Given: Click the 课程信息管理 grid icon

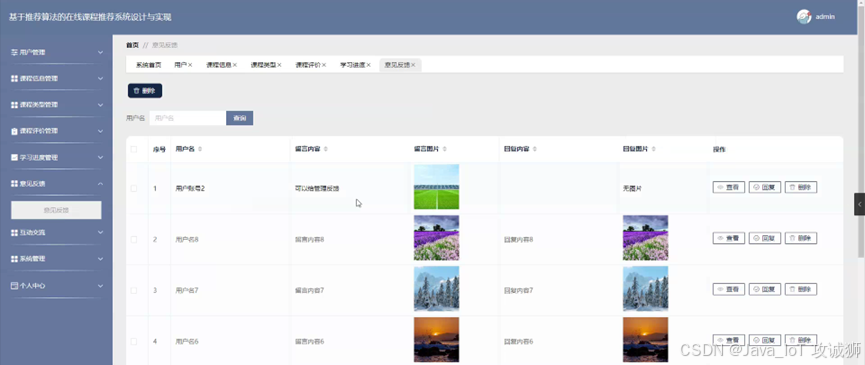Looking at the screenshot, I should point(14,79).
